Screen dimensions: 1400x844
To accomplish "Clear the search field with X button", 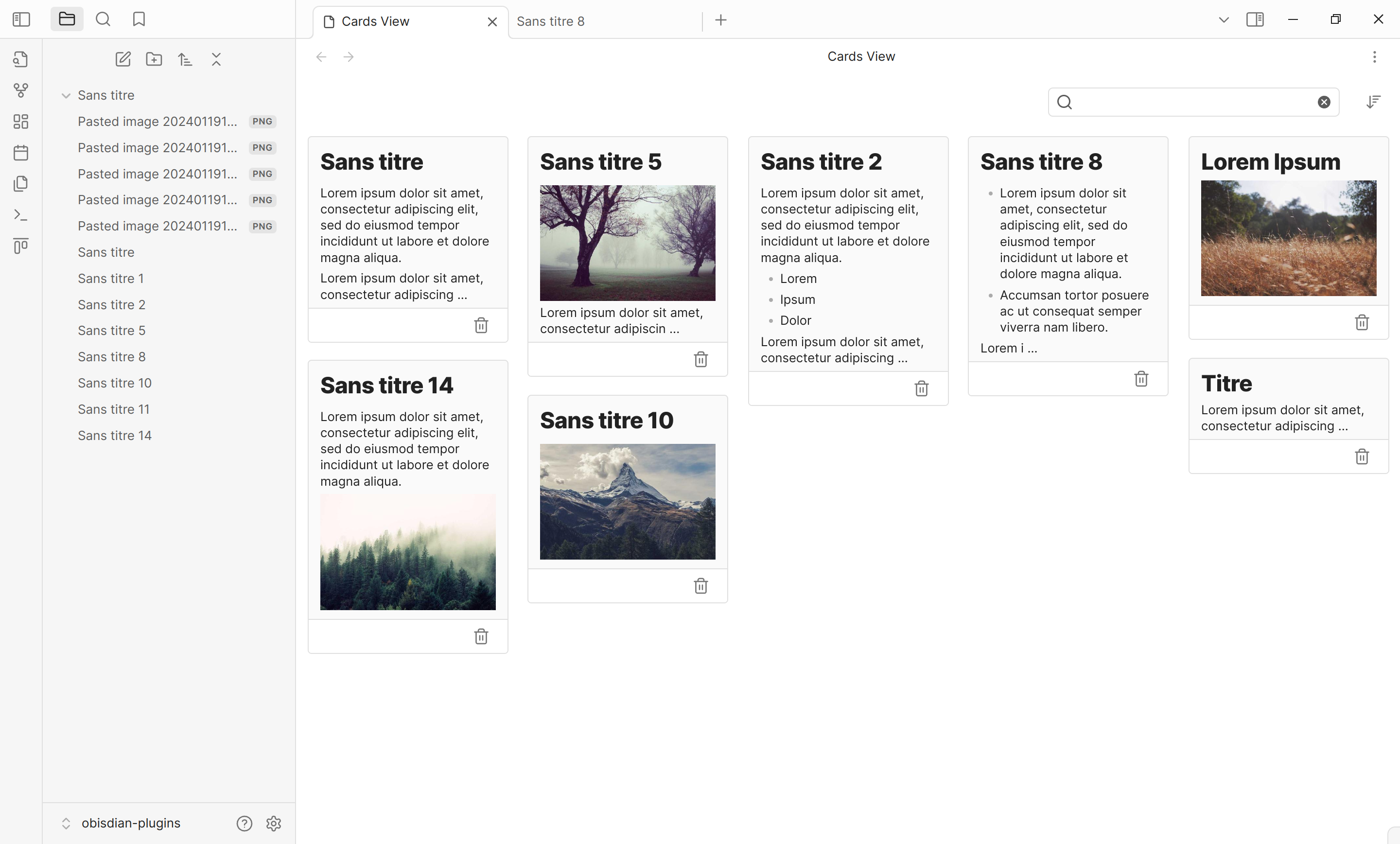I will pos(1324,101).
